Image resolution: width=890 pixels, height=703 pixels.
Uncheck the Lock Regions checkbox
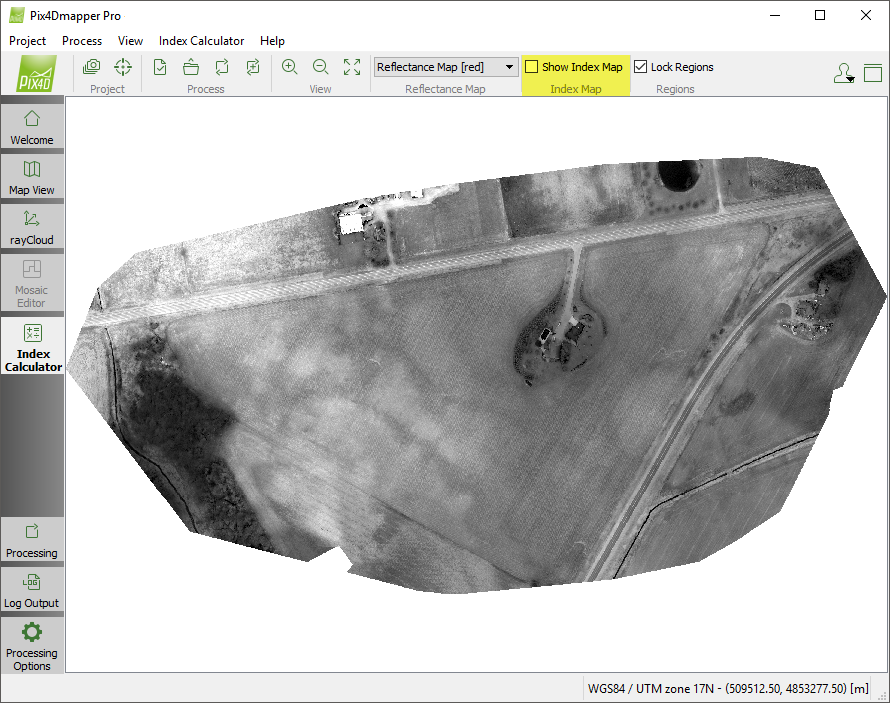pos(641,67)
